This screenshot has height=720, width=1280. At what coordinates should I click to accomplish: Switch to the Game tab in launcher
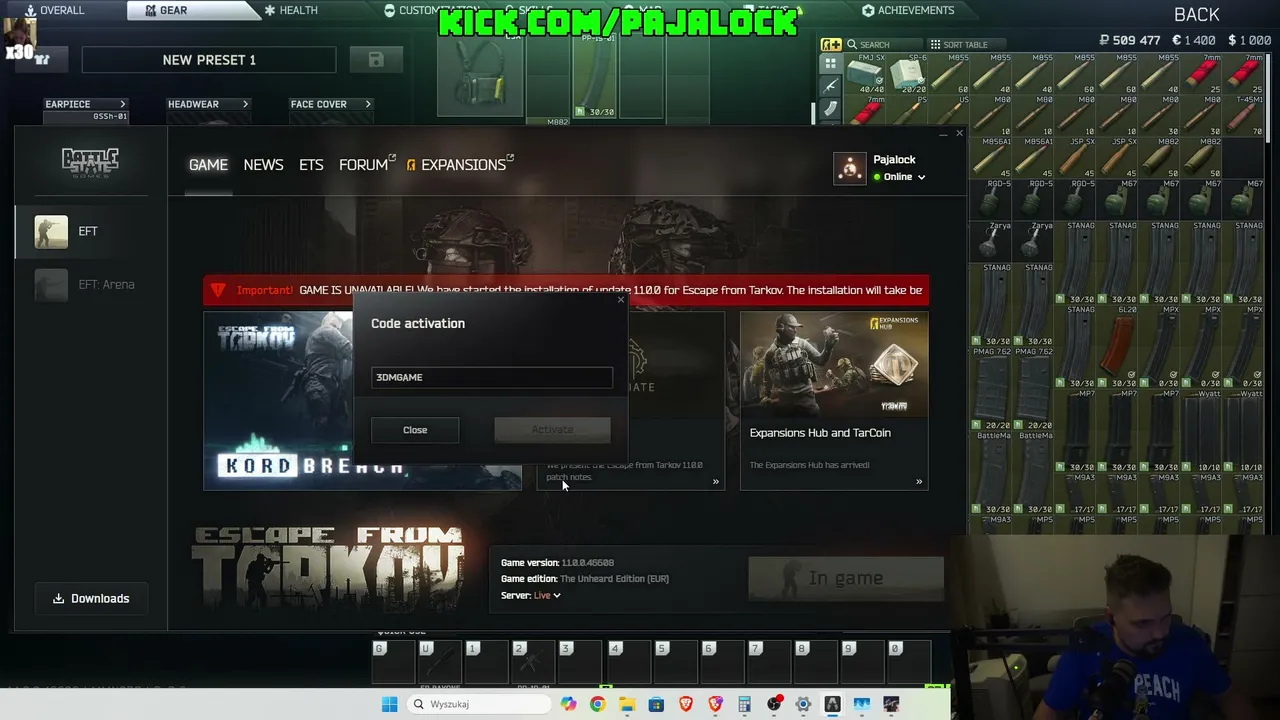click(208, 165)
